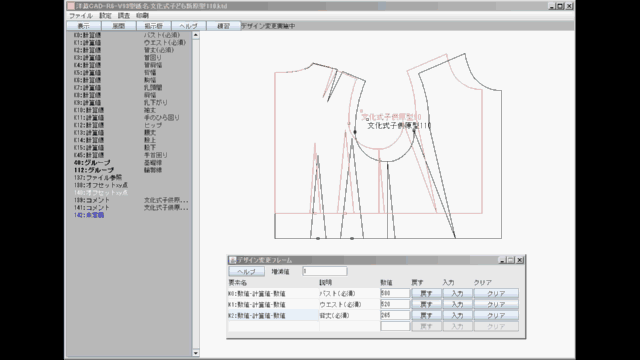Click the pink application icon in main title bar
640x360 pixels.
tap(71, 6)
